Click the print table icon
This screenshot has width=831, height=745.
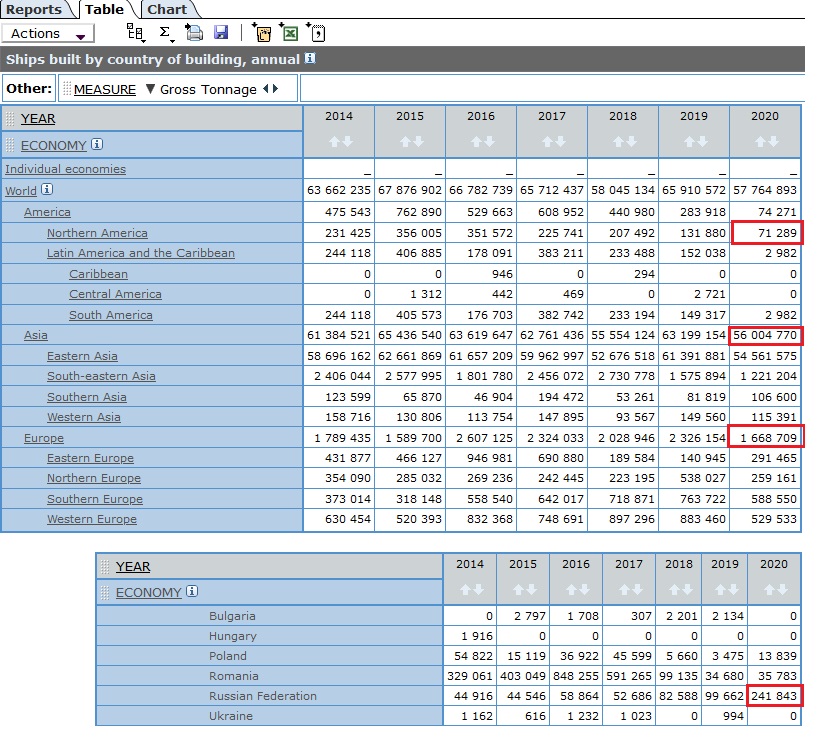click(x=194, y=33)
